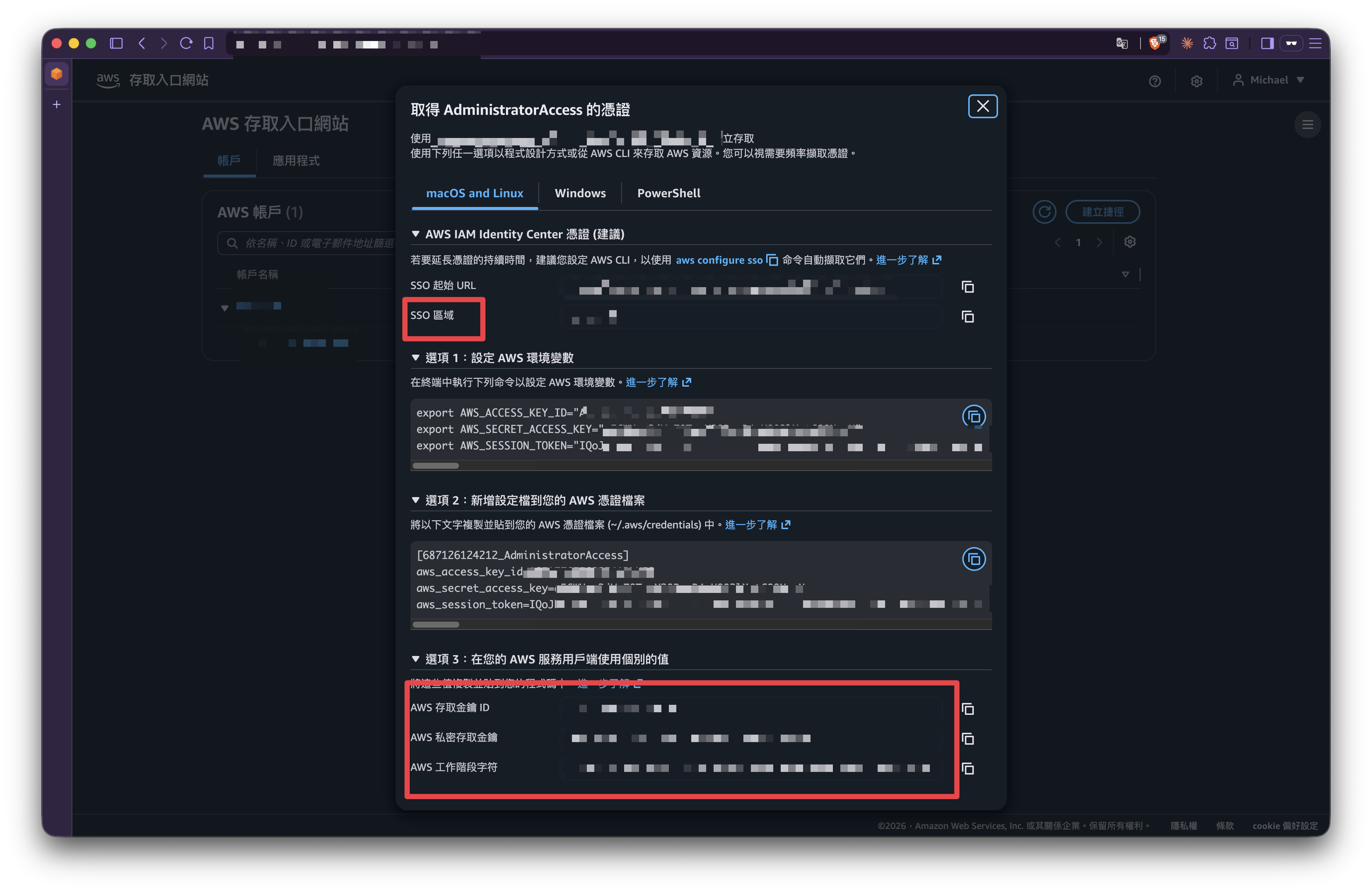Image resolution: width=1372 pixels, height=892 pixels.
Task: Click the 選項 1 code block horizontal scrollbar
Action: point(436,465)
